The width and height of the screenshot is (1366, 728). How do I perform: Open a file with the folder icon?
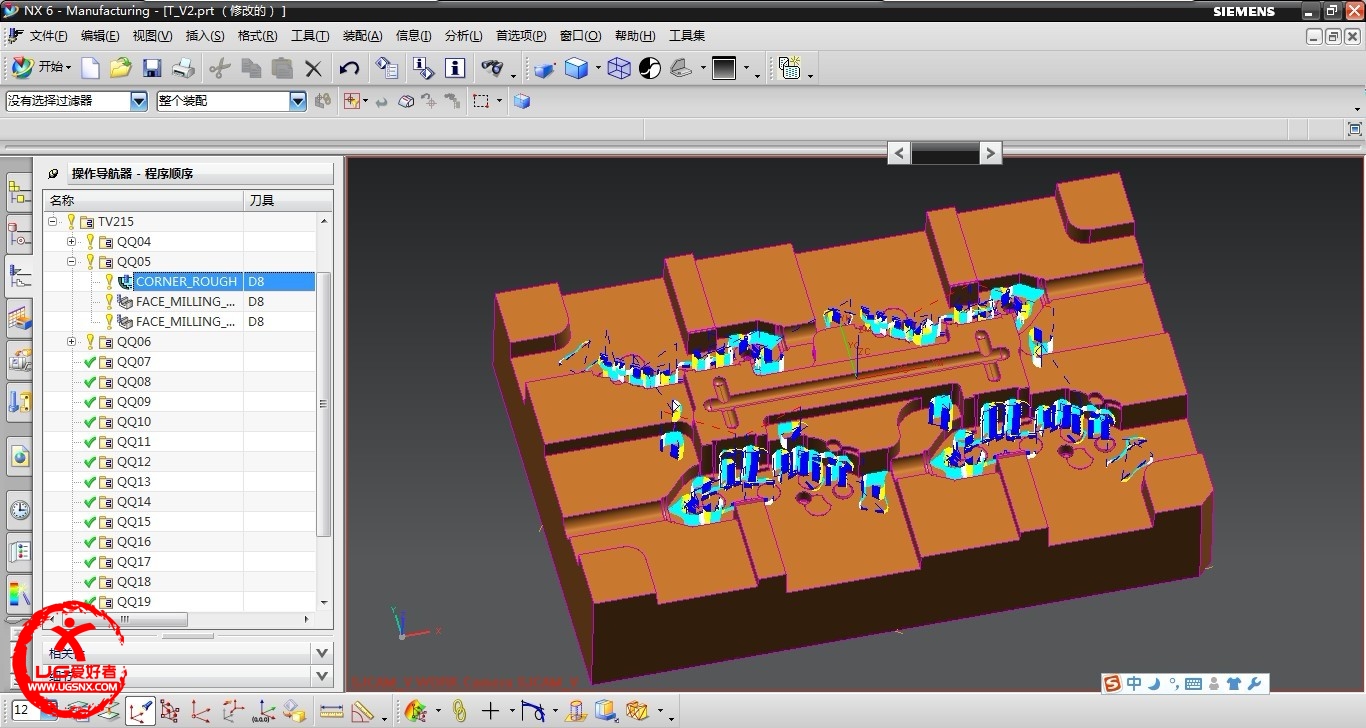[121, 68]
